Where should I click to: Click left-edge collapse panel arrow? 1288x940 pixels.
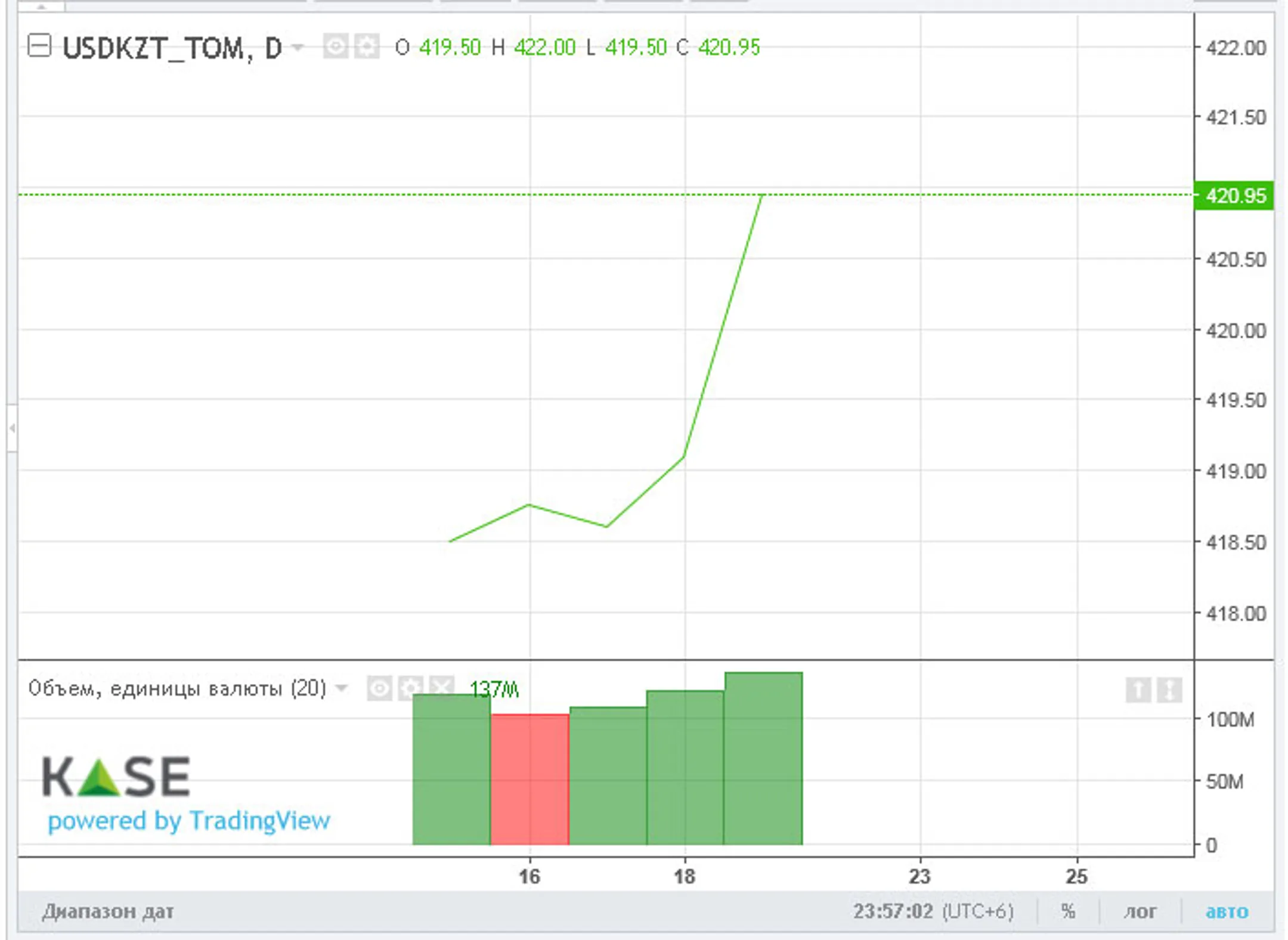click(x=12, y=428)
